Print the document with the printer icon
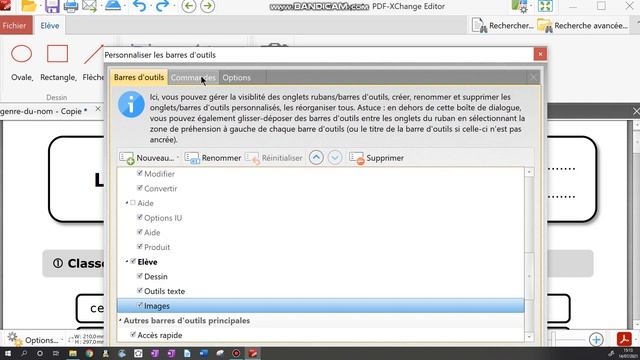 (71, 6)
